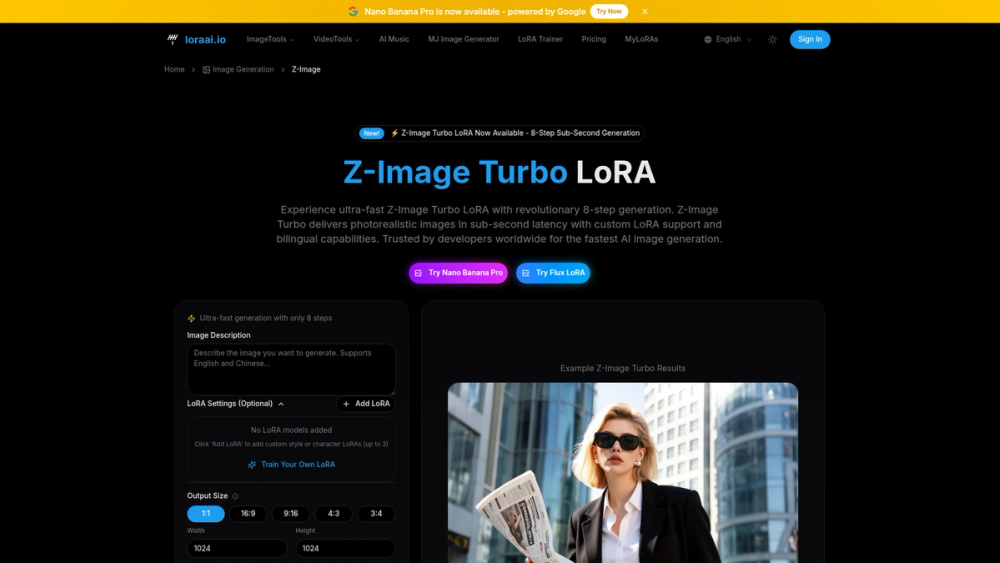This screenshot has width=1000, height=563.
Task: Click the plus icon on Add LoRA
Action: pyautogui.click(x=346, y=404)
